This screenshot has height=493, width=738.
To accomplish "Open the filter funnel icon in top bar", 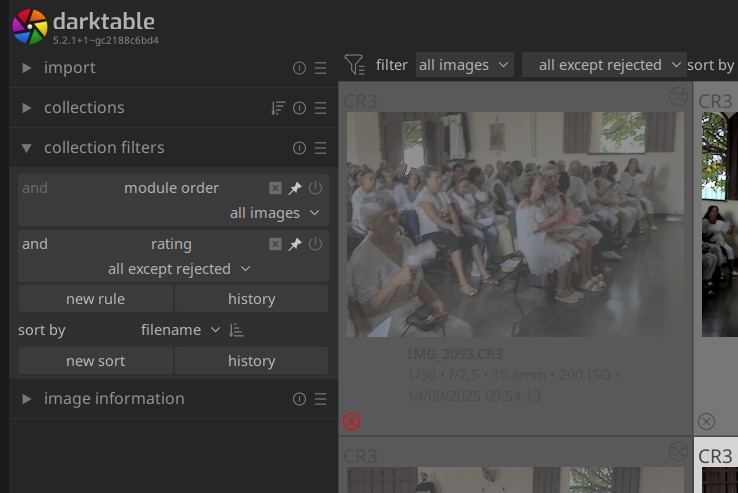I will coord(354,65).
